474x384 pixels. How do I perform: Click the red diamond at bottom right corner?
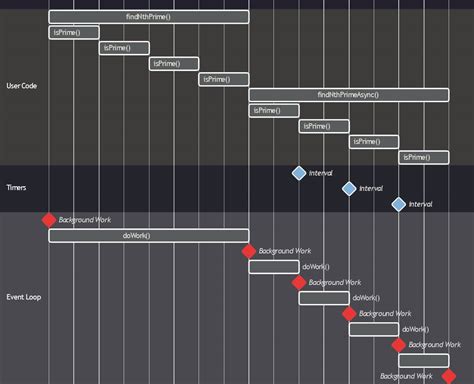coord(449,376)
